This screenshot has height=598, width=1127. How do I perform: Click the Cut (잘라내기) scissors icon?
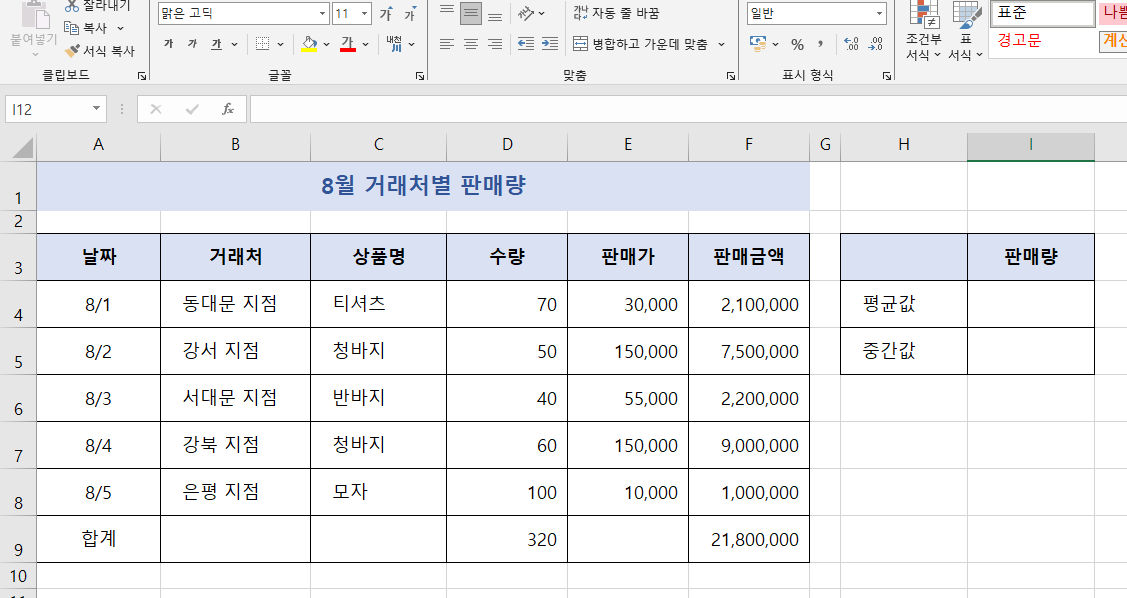[x=72, y=6]
